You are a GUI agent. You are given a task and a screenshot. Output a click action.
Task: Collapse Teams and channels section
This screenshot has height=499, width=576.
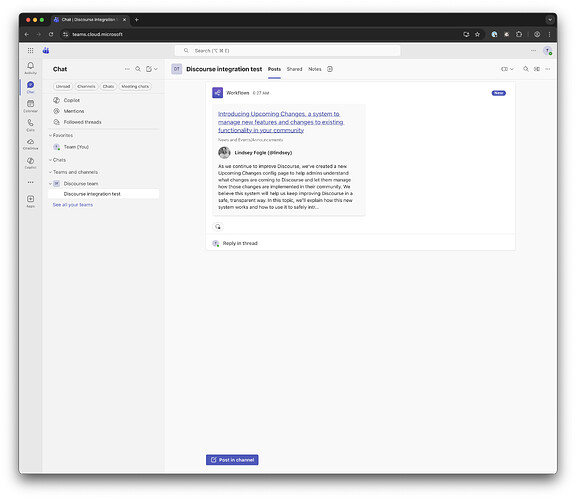pyautogui.click(x=50, y=172)
